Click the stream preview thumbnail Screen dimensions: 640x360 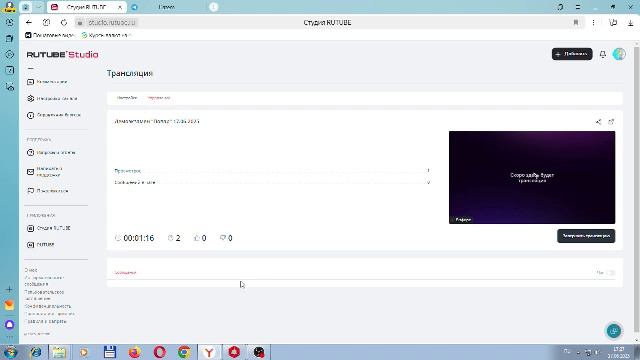pyautogui.click(x=532, y=177)
